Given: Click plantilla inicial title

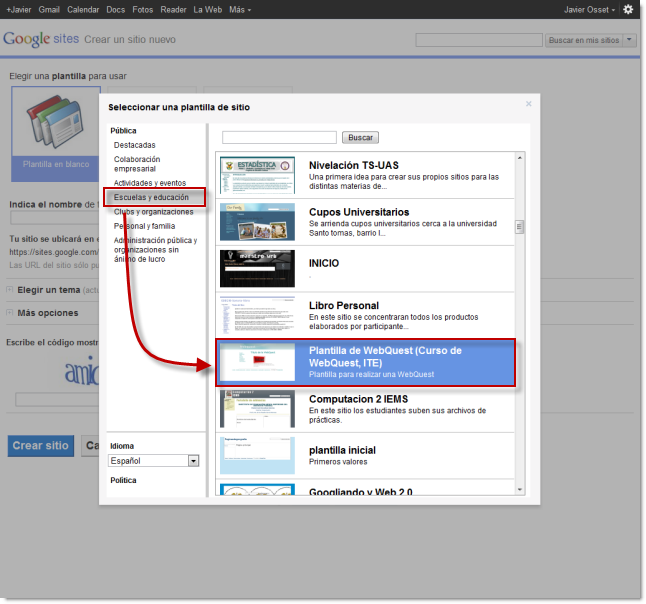Looking at the screenshot, I should pos(342,450).
